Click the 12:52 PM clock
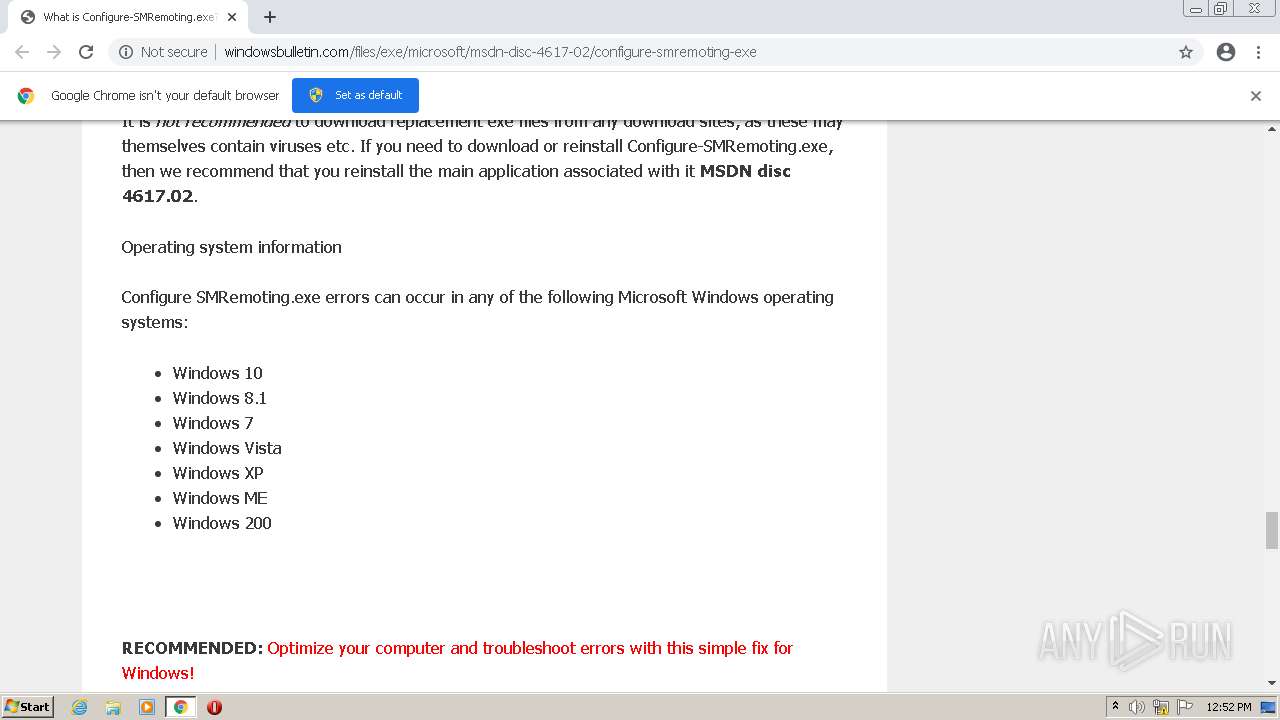1280x720 pixels. 1229,707
